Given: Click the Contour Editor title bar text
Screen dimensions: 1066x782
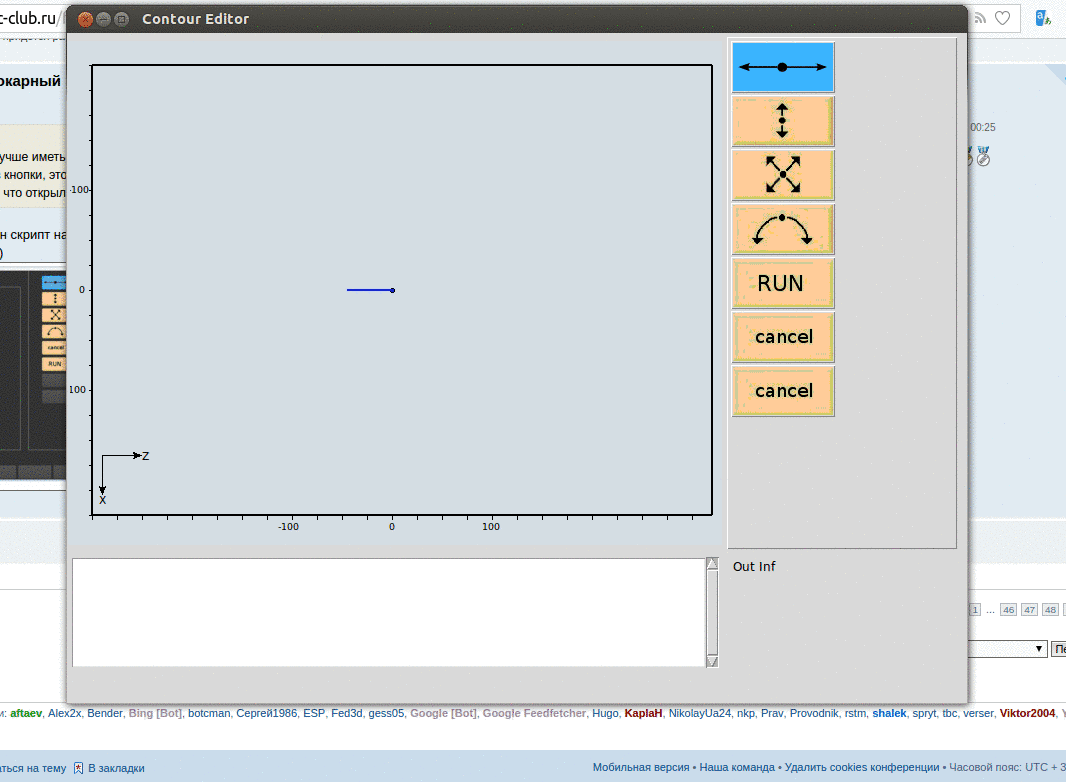Looking at the screenshot, I should coord(195,19).
